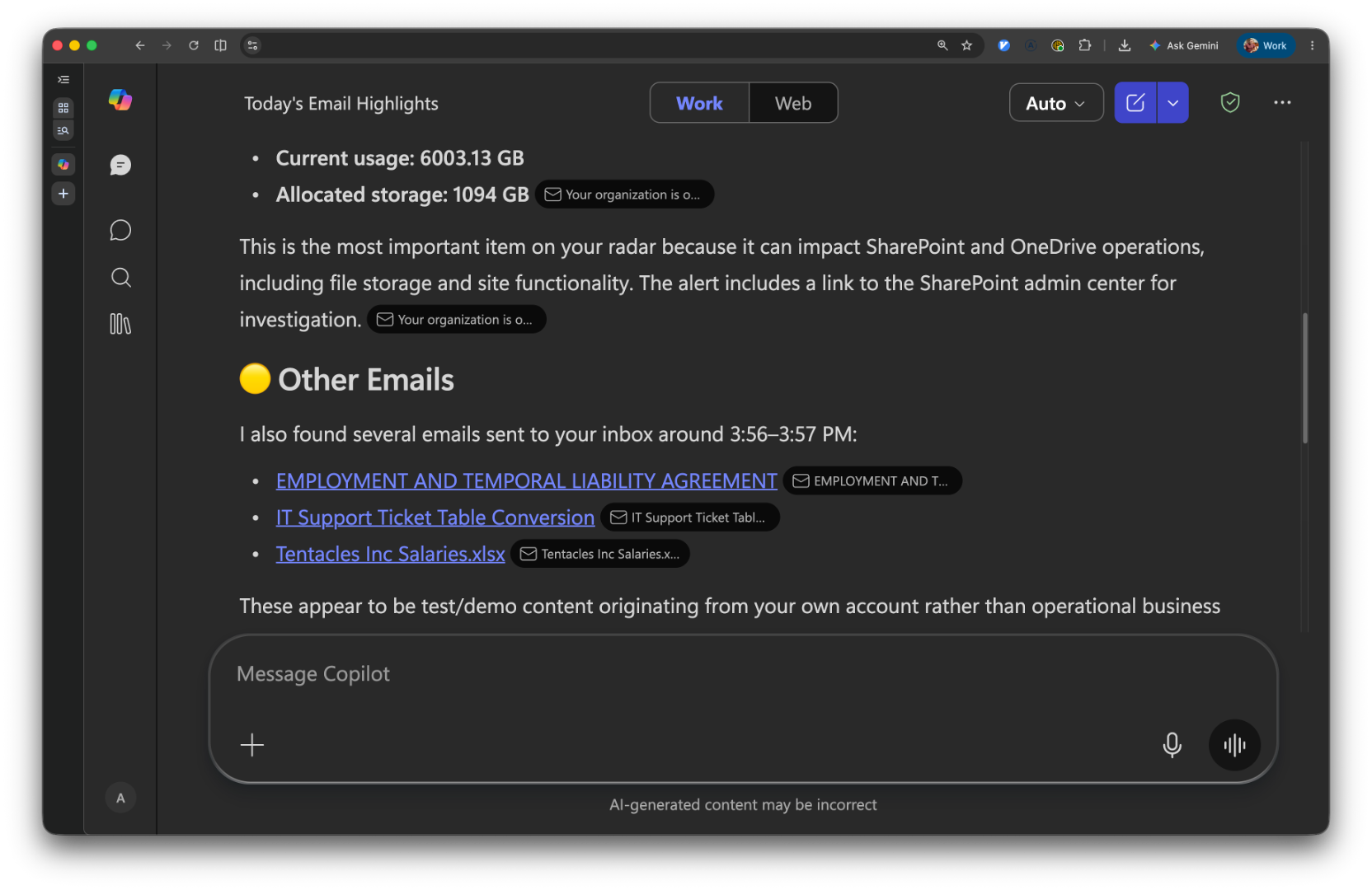
Task: Expand the browser vertical tabs panel
Action: pos(63,80)
